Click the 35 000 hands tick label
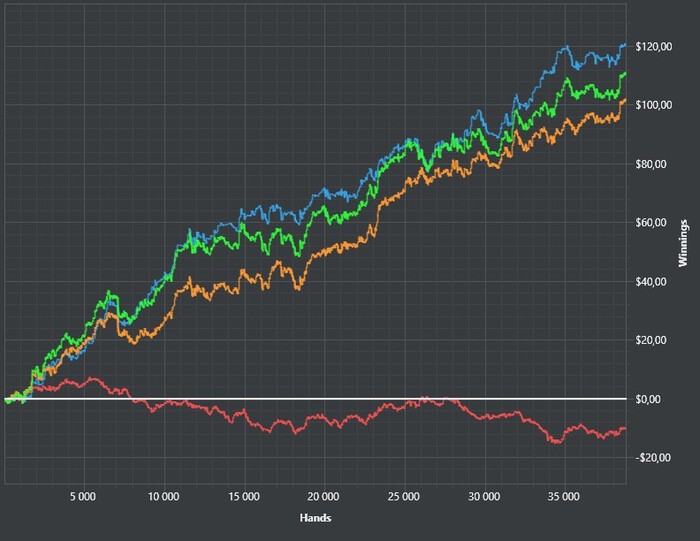 coord(564,496)
